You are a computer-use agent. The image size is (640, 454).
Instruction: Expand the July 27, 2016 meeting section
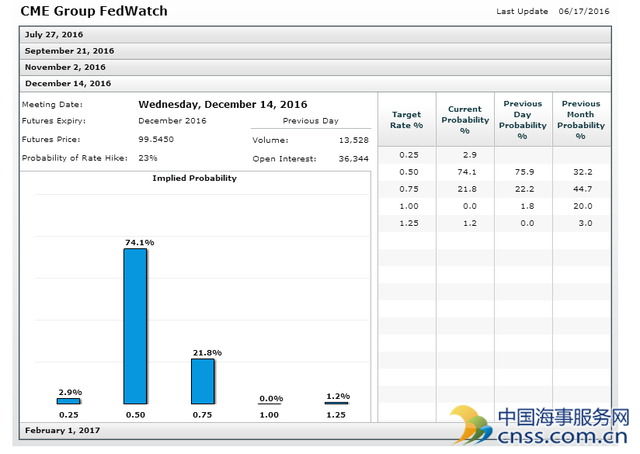[x=315, y=35]
